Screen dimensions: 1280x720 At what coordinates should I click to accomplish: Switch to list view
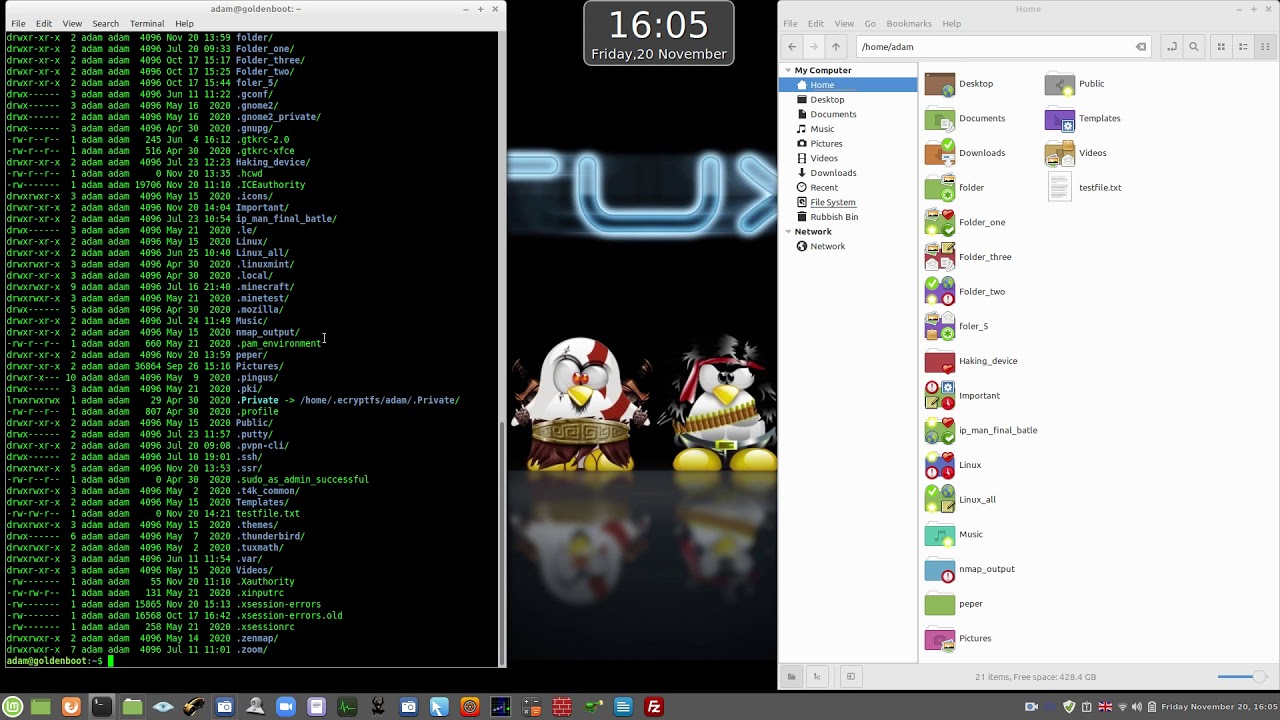pos(1243,46)
